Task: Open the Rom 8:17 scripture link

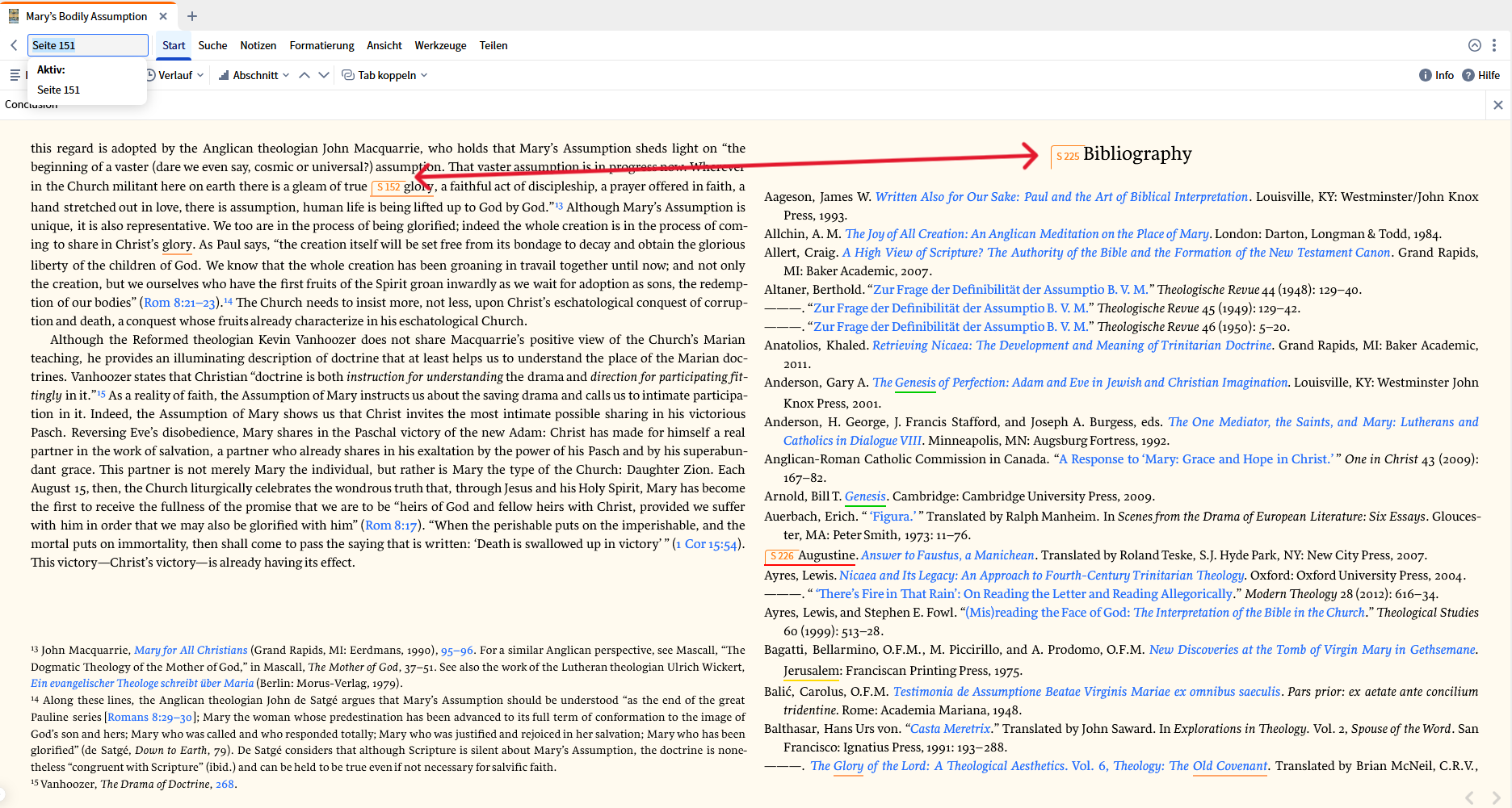Action: click(391, 525)
